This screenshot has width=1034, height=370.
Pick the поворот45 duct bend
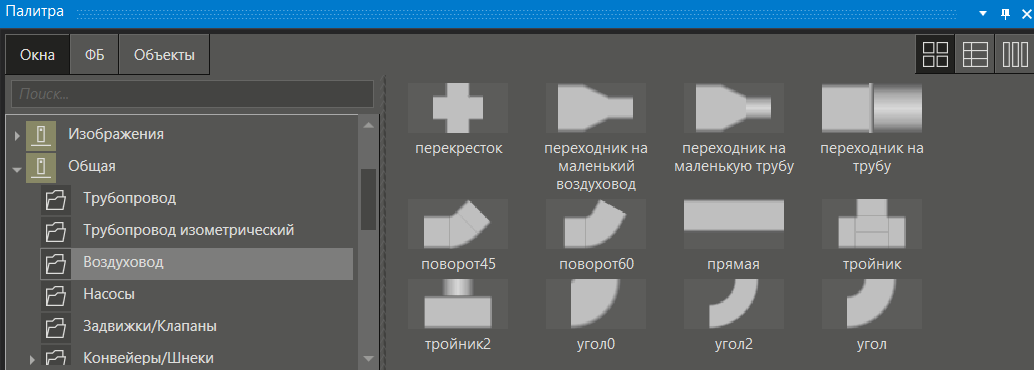click(458, 224)
